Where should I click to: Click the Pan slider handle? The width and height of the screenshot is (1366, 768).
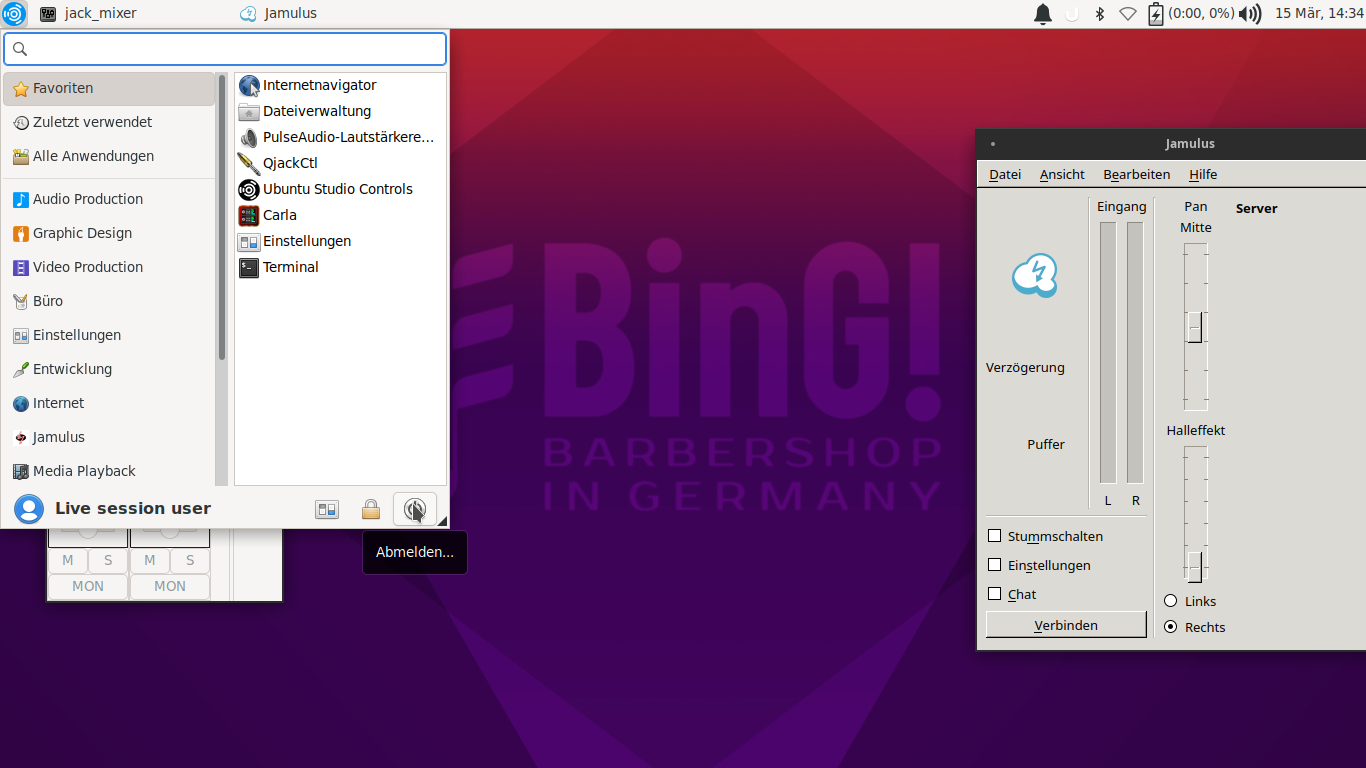point(1195,328)
